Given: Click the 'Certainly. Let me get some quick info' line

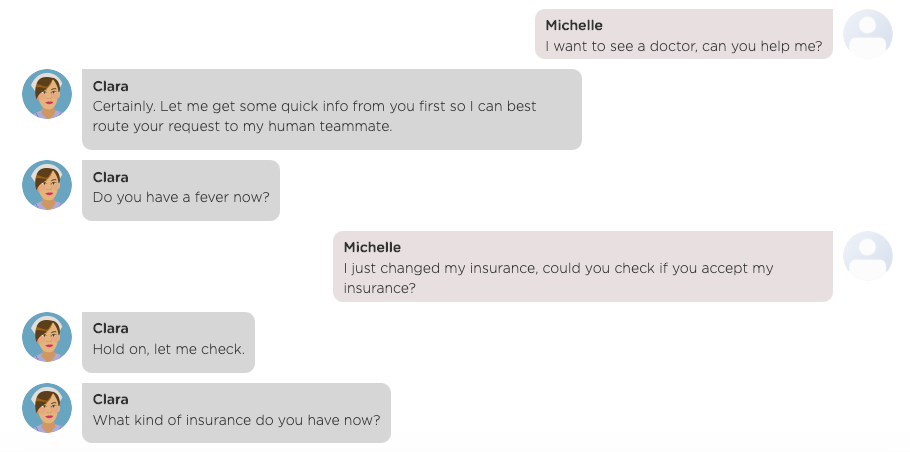Looking at the screenshot, I should point(315,107).
